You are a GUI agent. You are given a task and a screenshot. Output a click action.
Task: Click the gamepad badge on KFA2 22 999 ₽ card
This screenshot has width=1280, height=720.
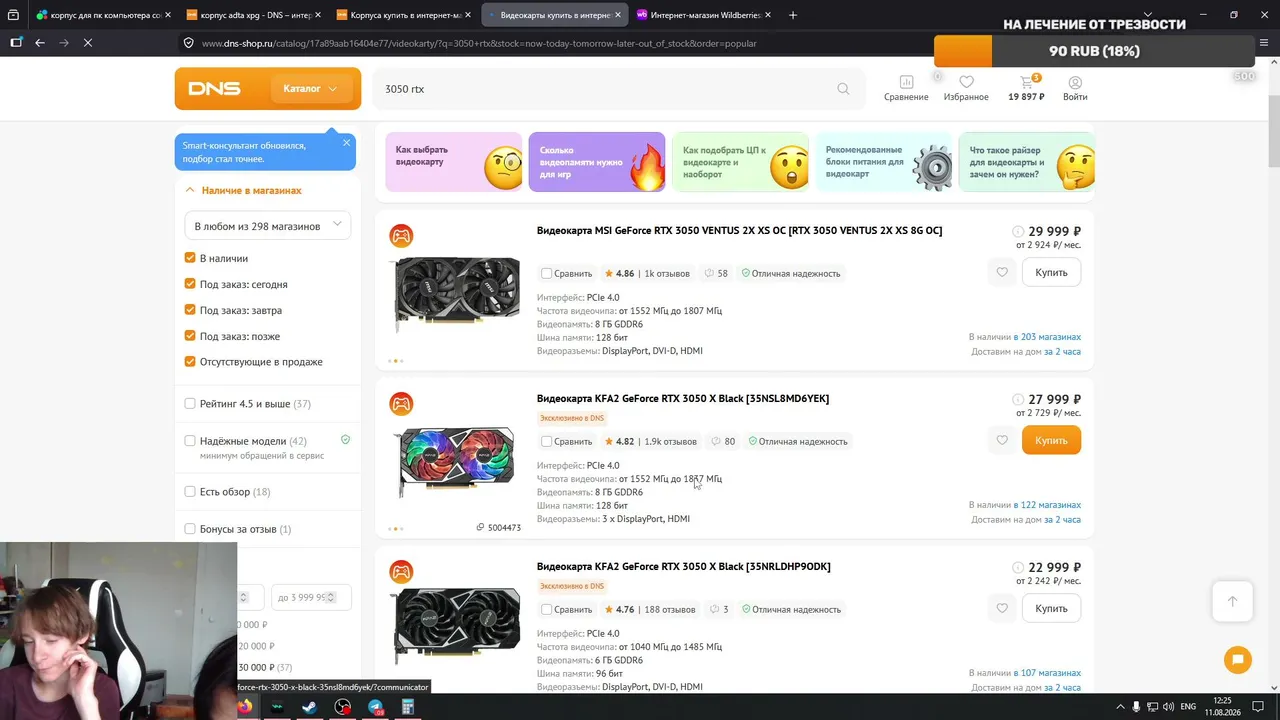401,572
